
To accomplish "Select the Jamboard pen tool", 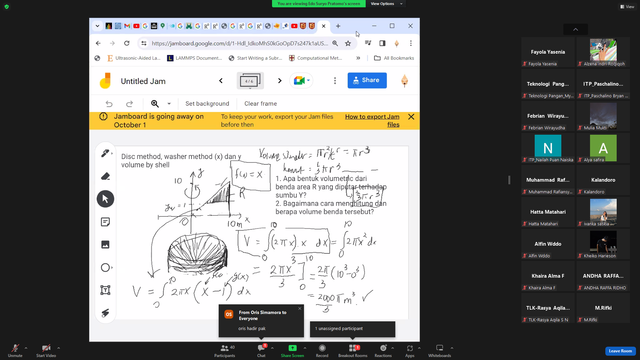I will [x=105, y=153].
